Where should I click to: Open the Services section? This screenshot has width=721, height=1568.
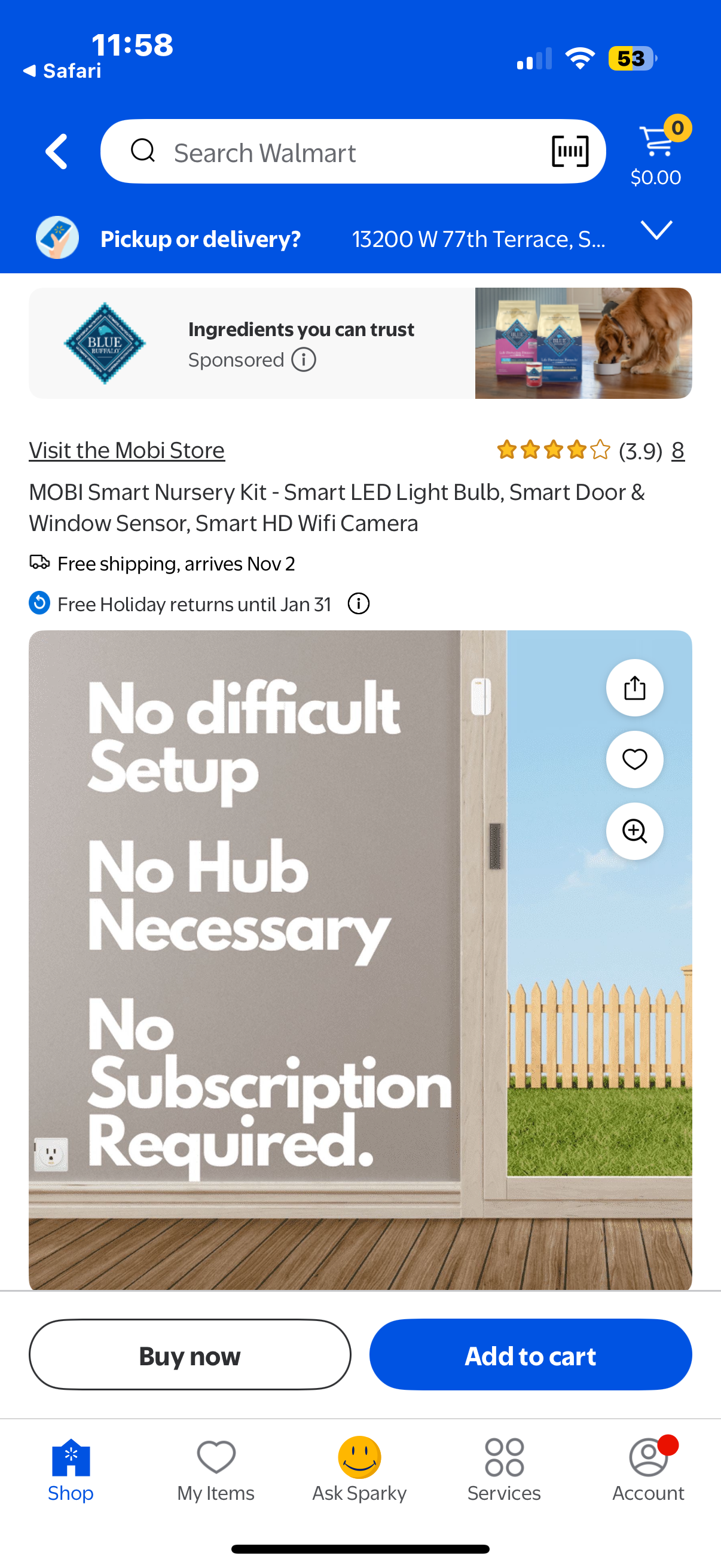(x=503, y=1473)
